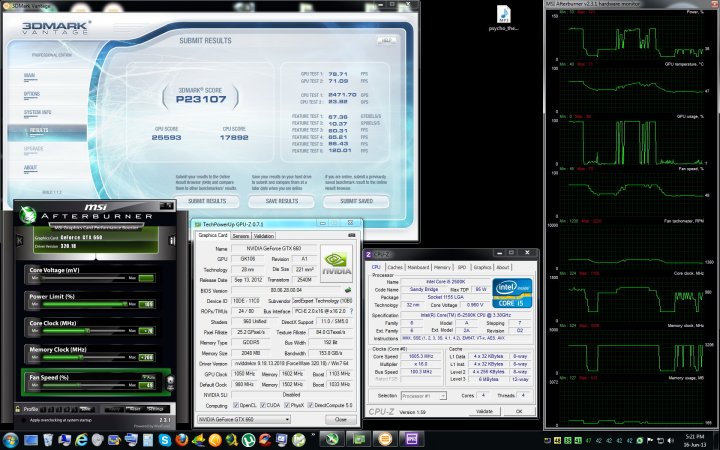Screen dimensions: 720x450
Task: Click the BIOS save chip icon in GPU-Z
Action: pos(348,290)
